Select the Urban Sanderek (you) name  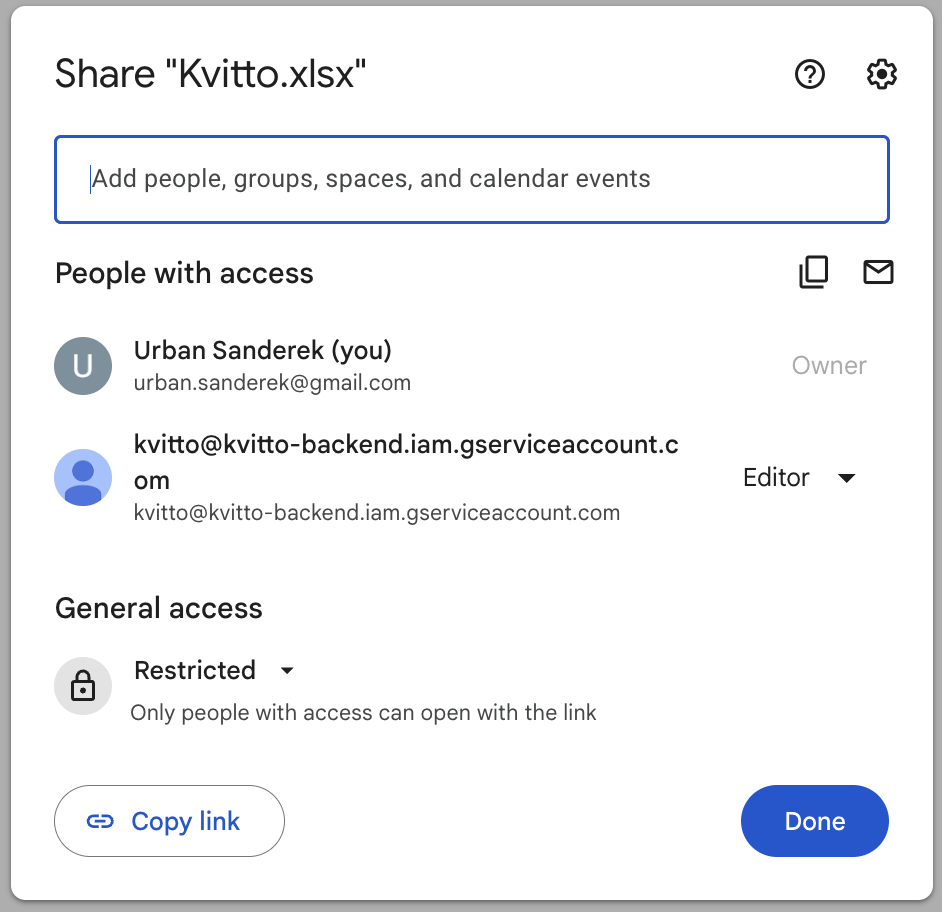tap(263, 350)
